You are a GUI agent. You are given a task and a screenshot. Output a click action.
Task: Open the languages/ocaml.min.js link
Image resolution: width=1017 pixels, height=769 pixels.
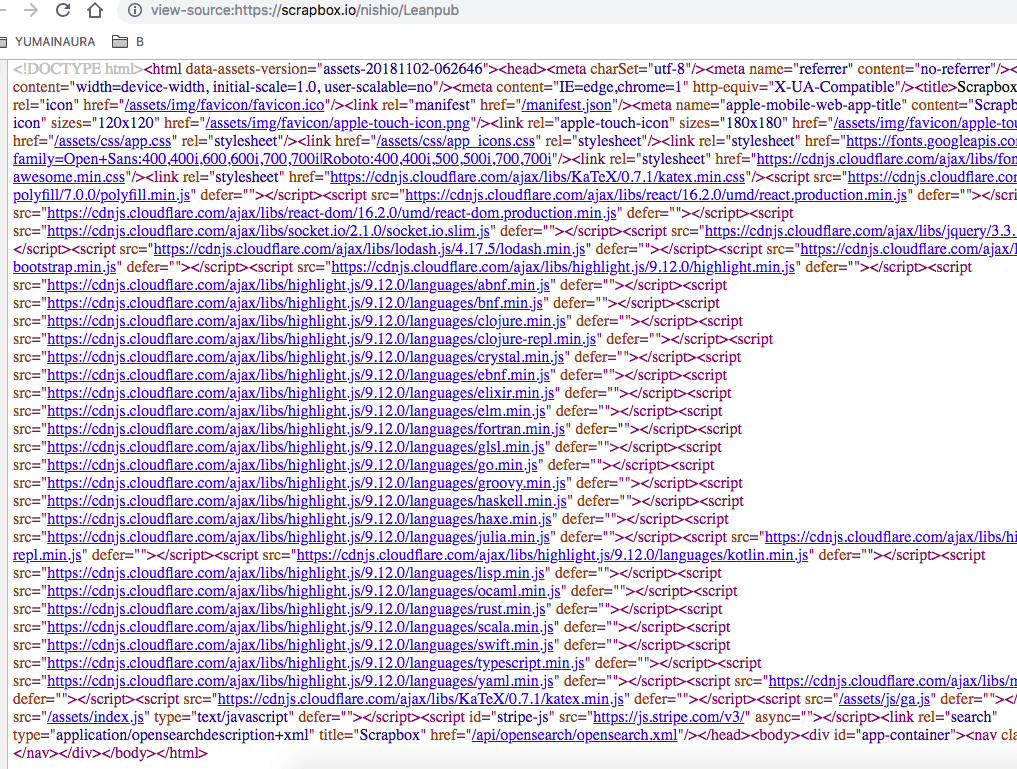(x=304, y=591)
